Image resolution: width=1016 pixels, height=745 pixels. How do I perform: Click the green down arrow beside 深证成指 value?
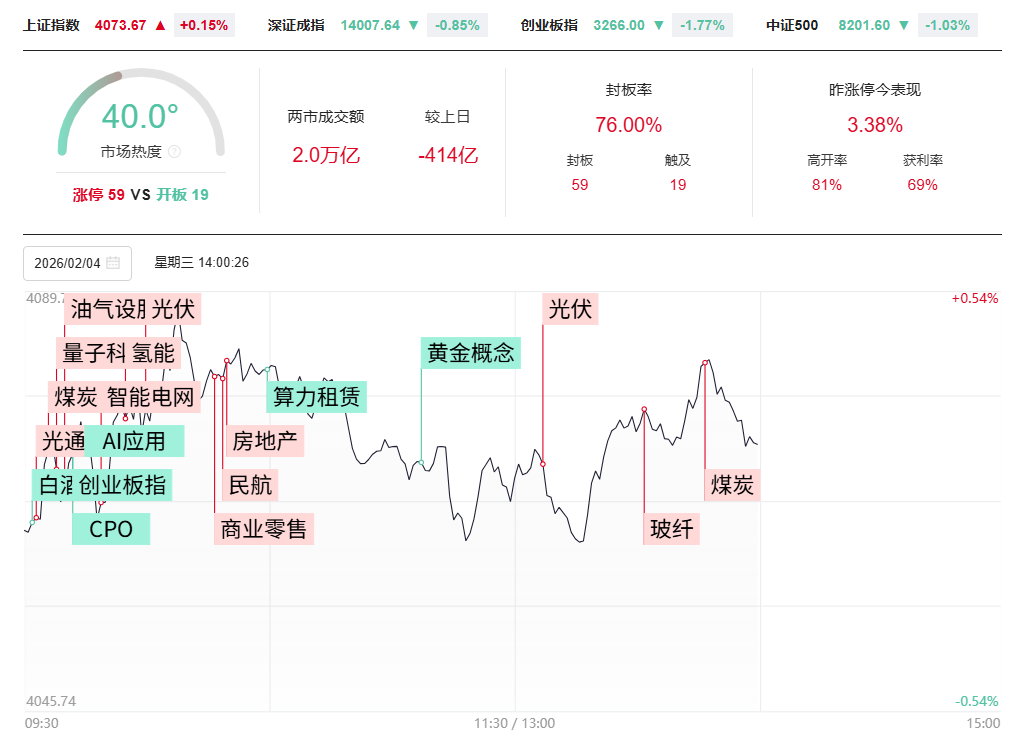(413, 25)
